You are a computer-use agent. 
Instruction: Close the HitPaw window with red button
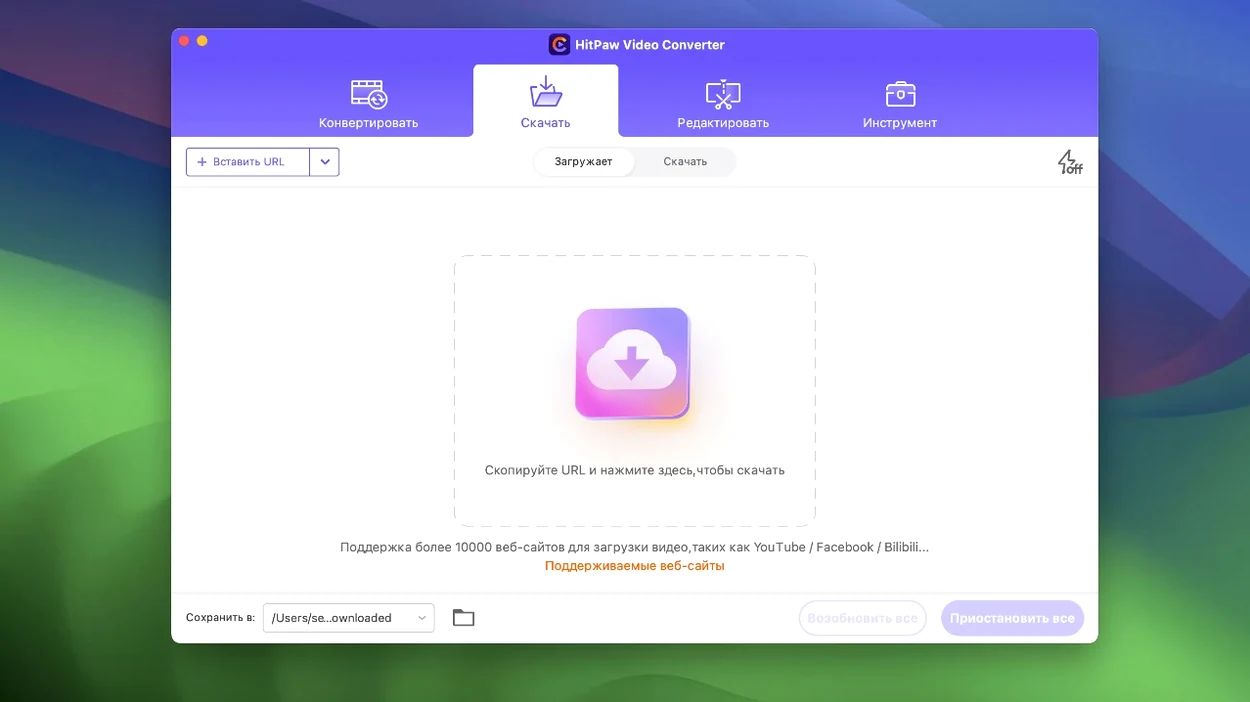pos(184,41)
